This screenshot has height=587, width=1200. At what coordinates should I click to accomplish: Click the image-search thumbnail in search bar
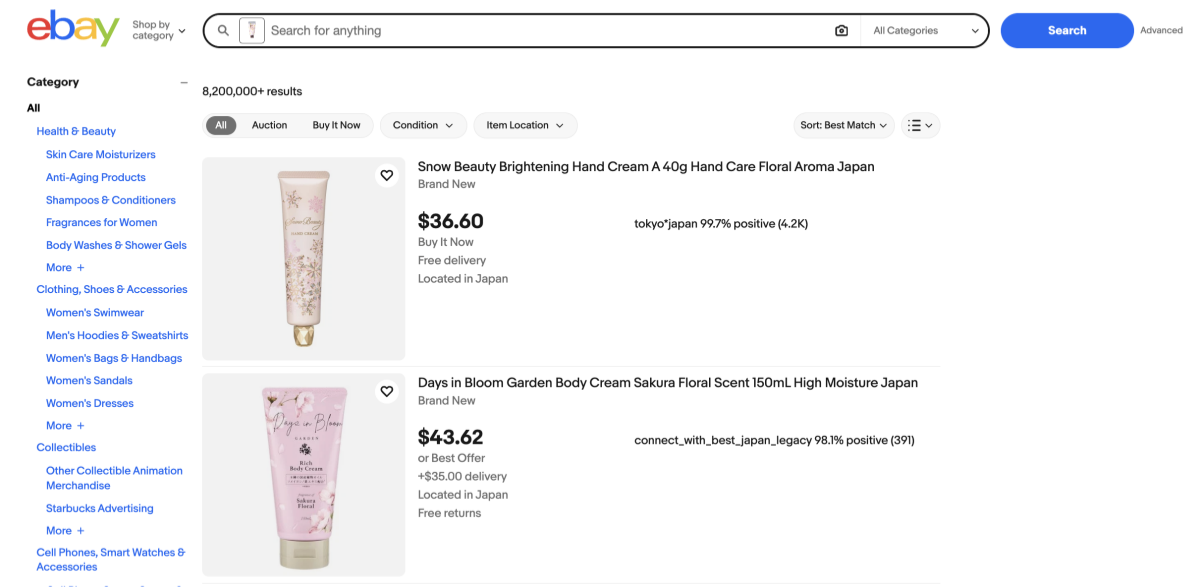point(252,31)
